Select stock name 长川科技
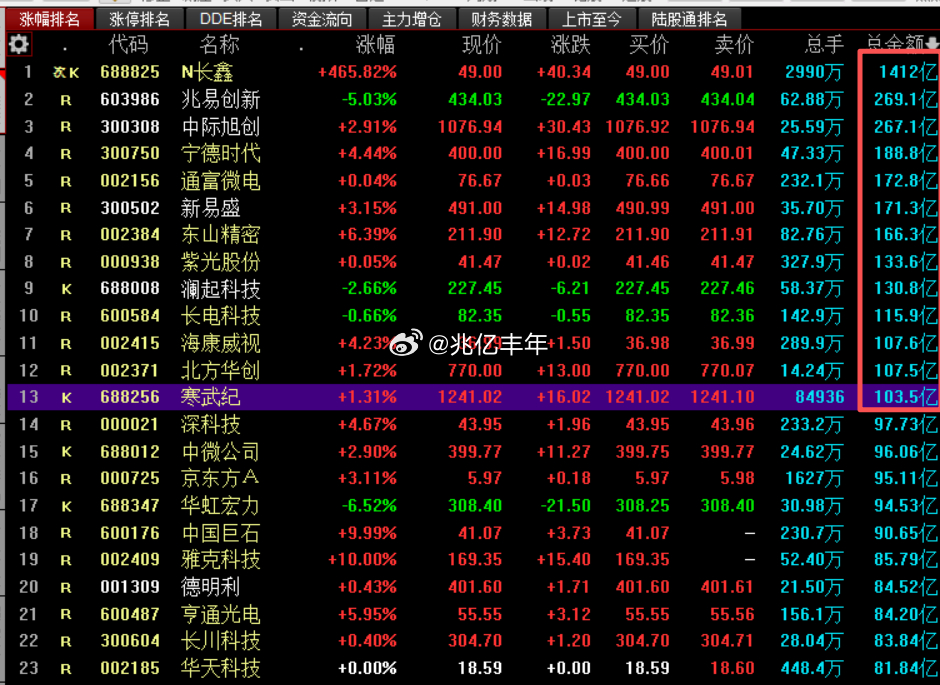Image resolution: width=940 pixels, height=685 pixels. (x=221, y=641)
